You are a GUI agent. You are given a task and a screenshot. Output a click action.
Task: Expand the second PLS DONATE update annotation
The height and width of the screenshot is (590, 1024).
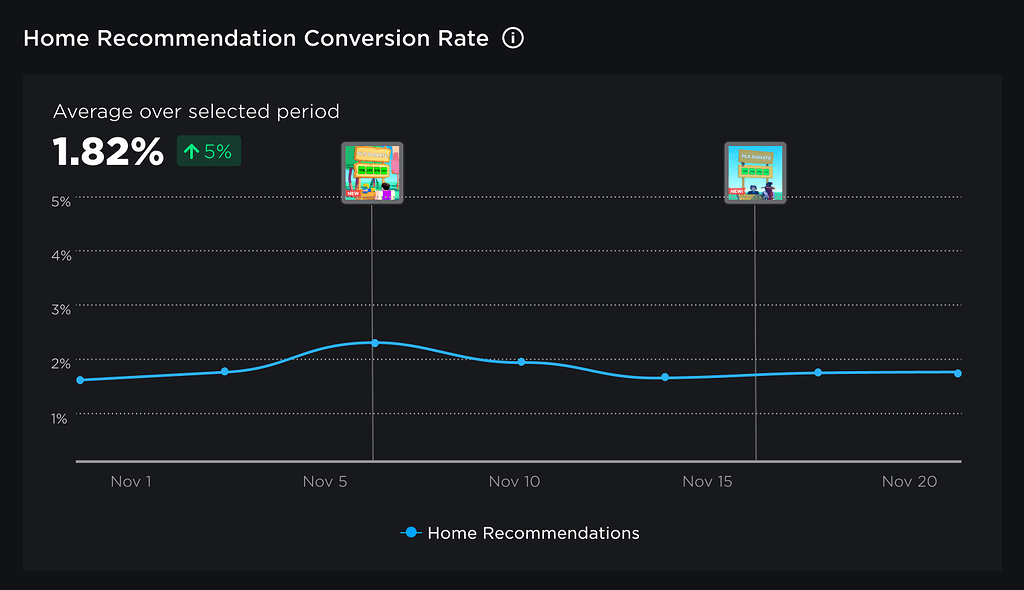coord(755,172)
